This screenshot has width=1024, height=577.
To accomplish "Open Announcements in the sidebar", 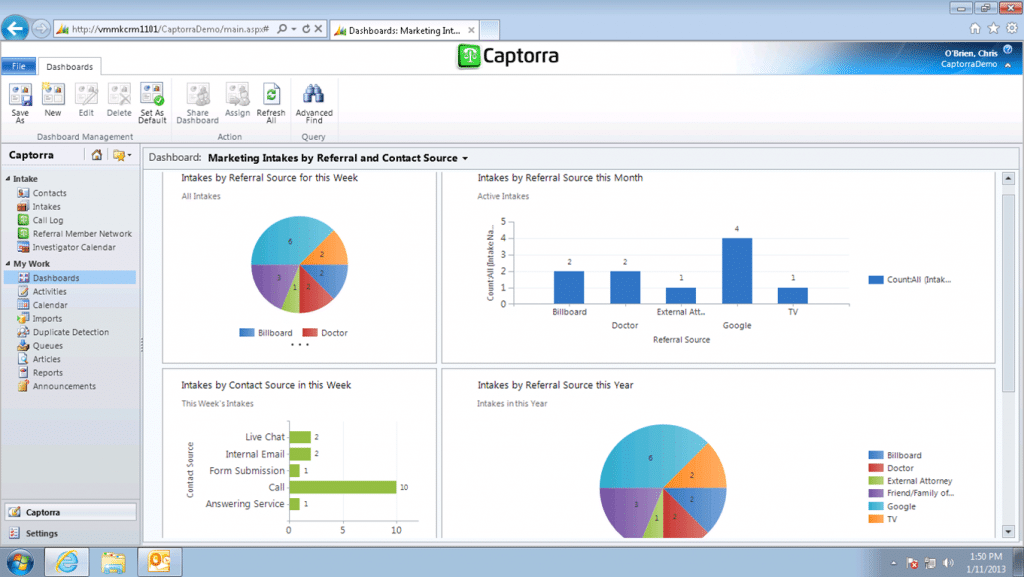I will pos(64,386).
